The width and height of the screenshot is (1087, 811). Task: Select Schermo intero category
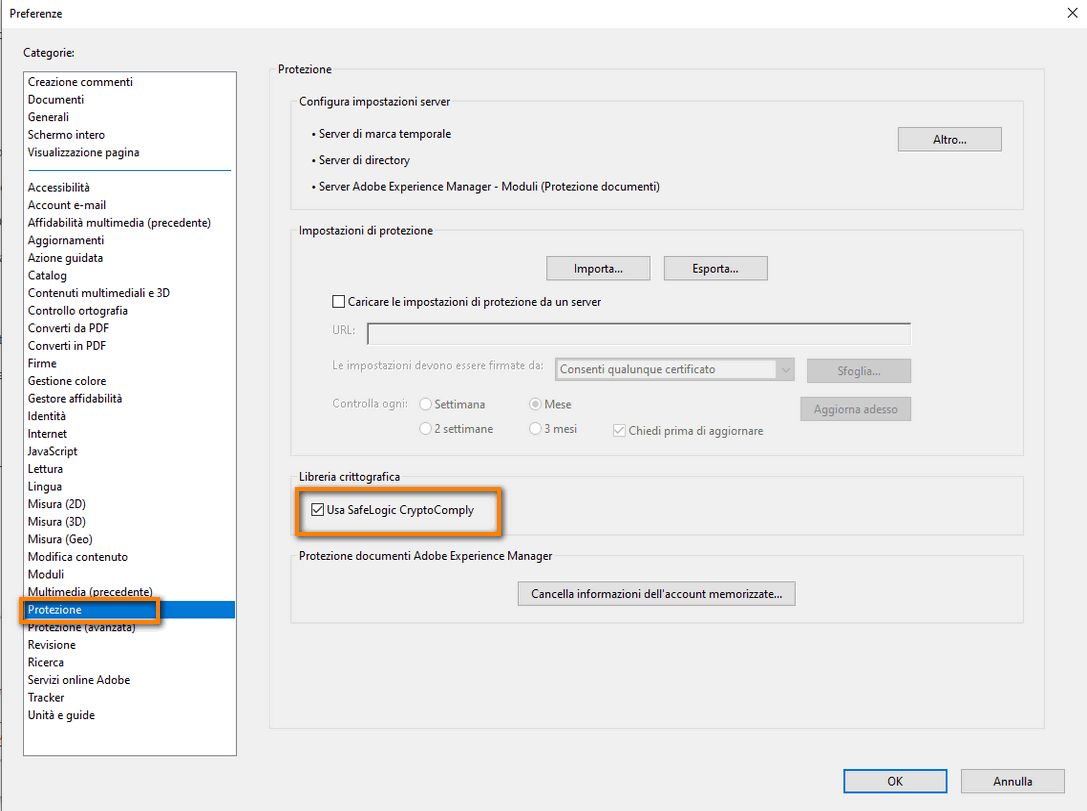(66, 134)
